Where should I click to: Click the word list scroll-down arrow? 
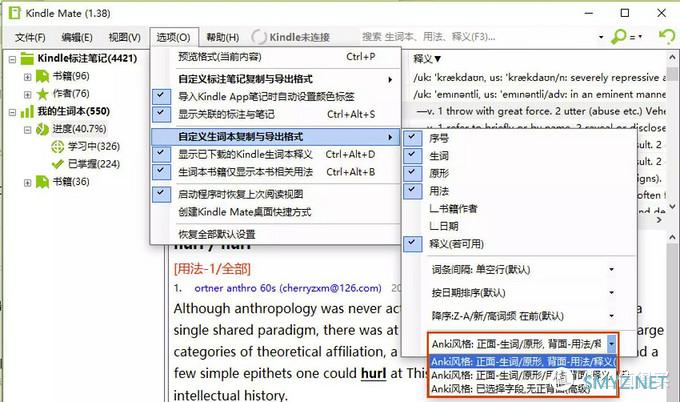(672, 206)
